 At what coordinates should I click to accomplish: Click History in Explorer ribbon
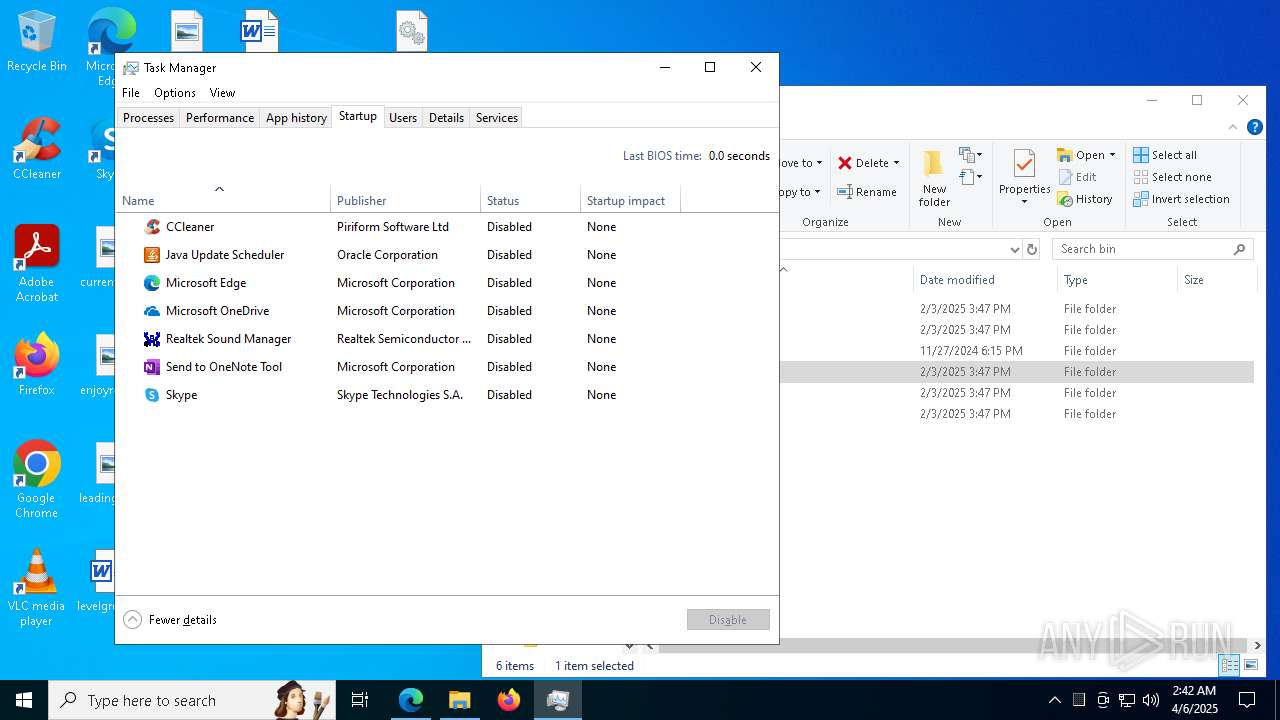[x=1085, y=199]
